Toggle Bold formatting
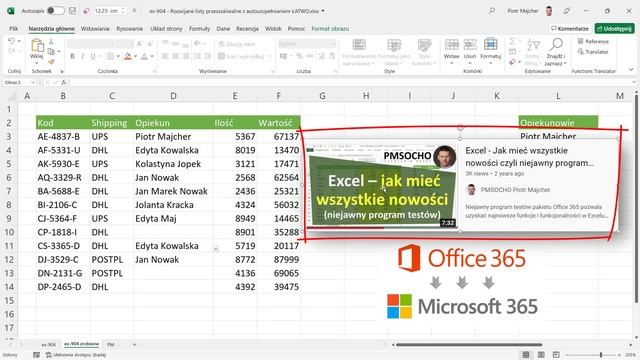 point(72,56)
